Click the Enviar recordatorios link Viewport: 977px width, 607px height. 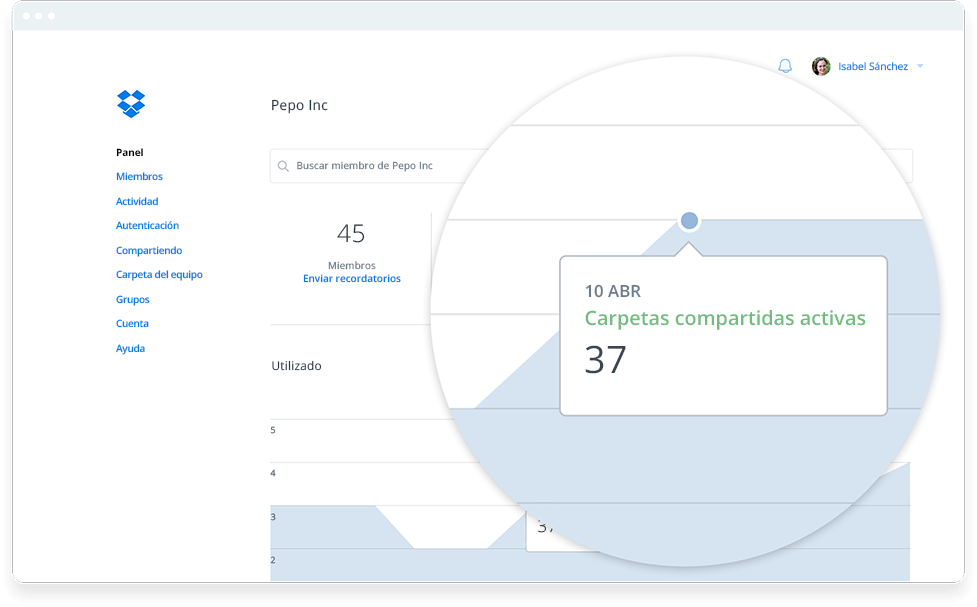352,278
